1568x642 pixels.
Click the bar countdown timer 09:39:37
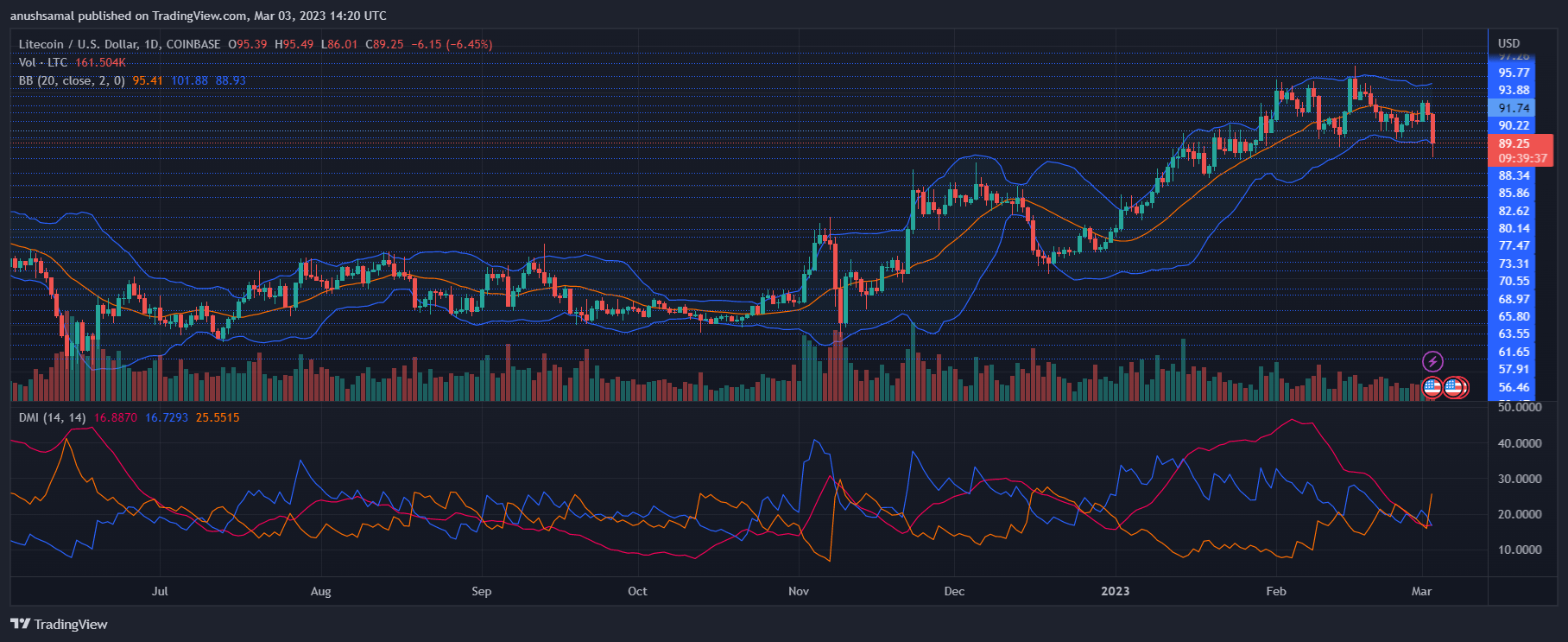click(x=1522, y=158)
